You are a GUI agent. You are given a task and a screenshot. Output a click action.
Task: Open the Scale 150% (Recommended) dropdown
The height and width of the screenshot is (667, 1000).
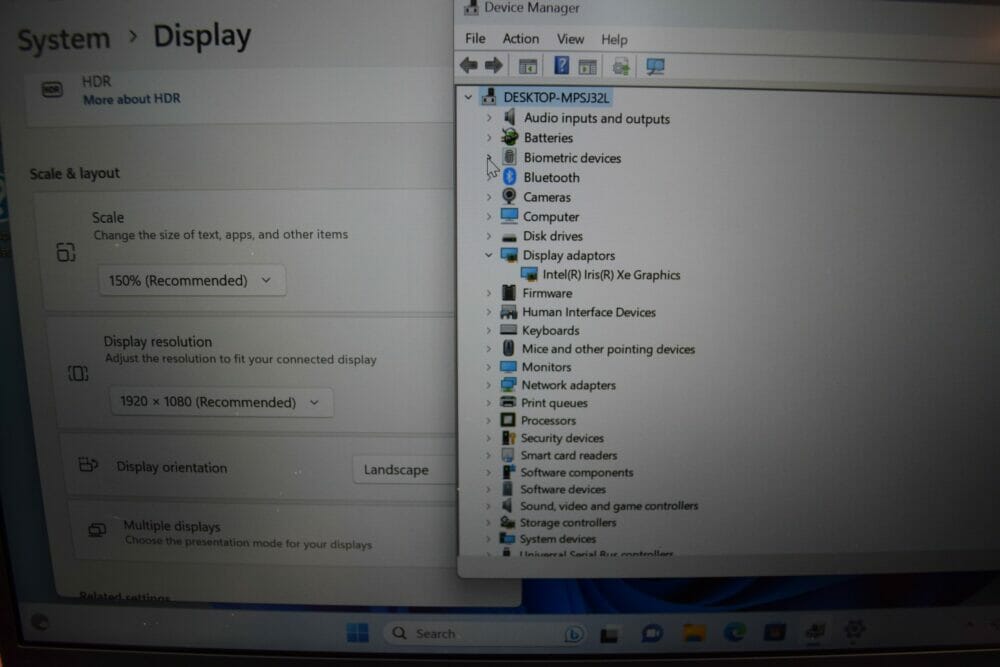[192, 281]
